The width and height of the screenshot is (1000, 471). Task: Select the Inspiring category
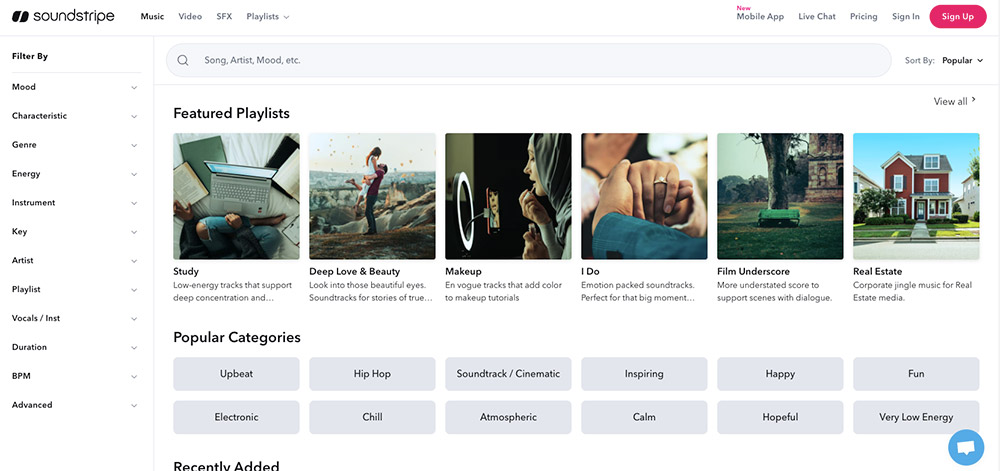[x=644, y=374]
